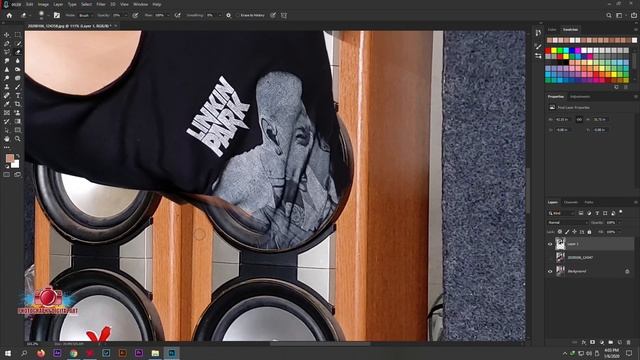
Task: Open the eraser Mode dropdown
Action: 85,15
